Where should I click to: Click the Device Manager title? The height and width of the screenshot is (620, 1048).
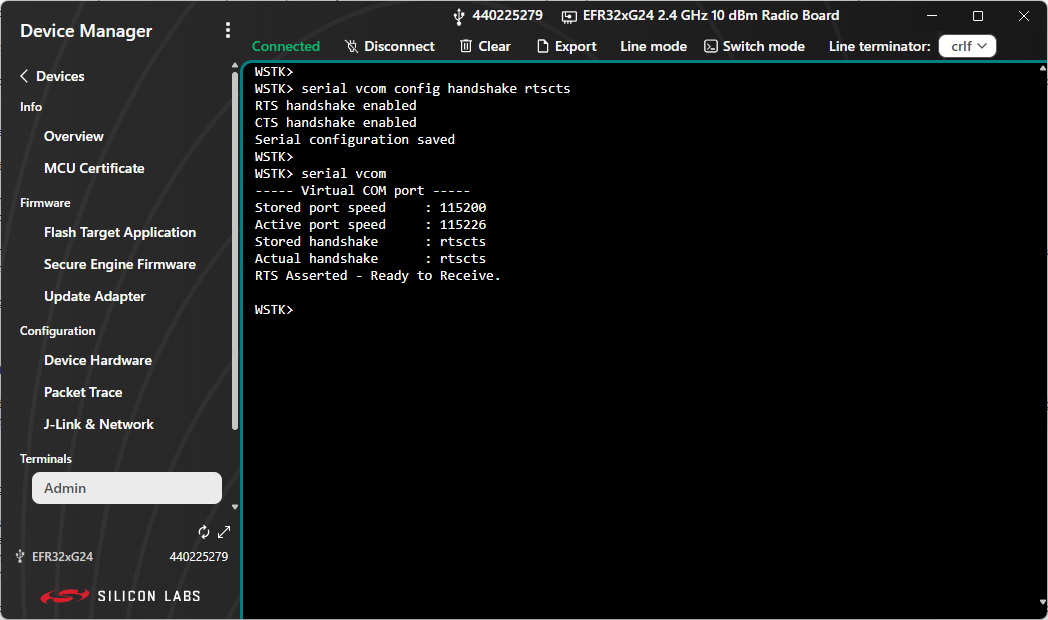[x=86, y=31]
